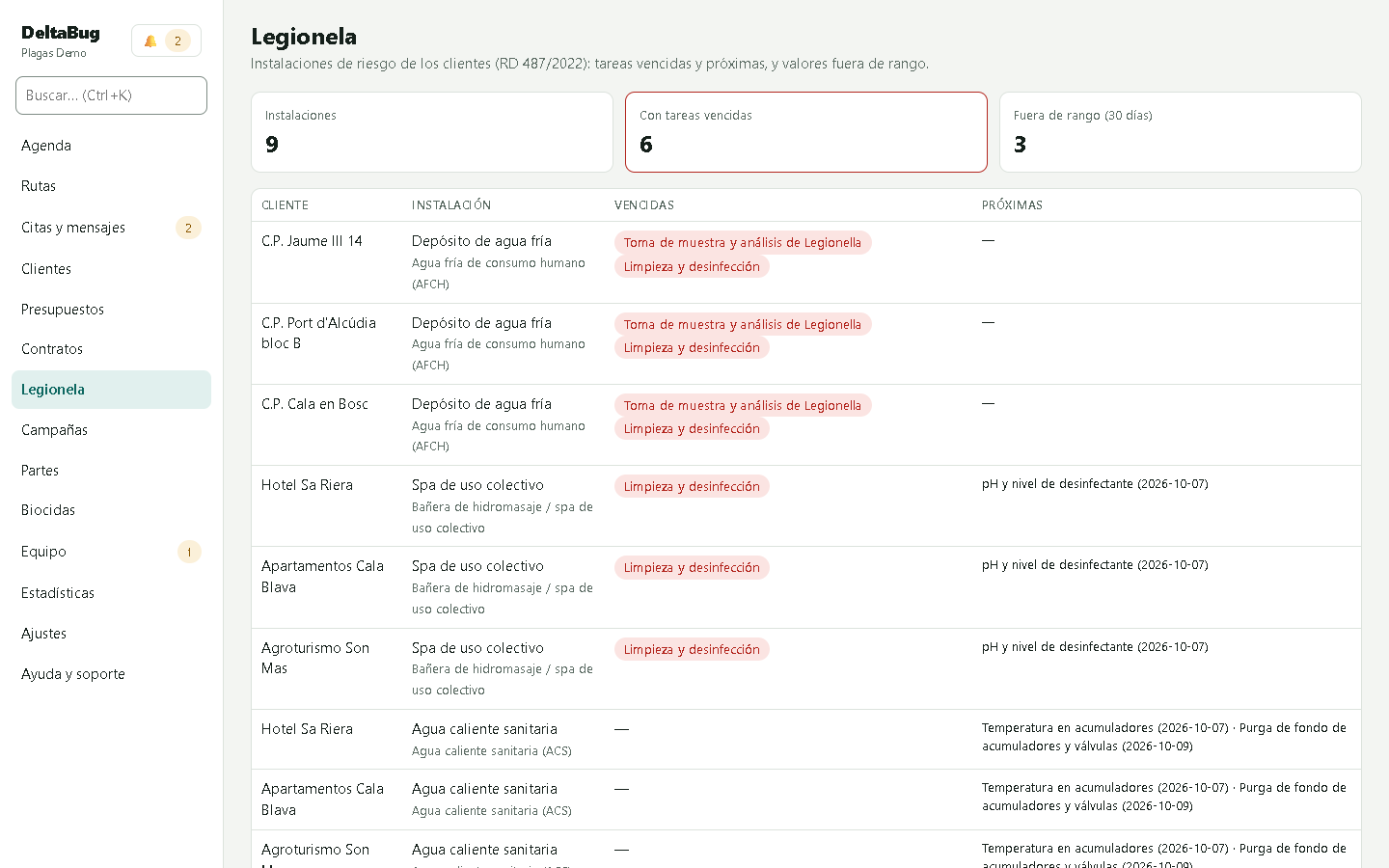Viewport: 1389px width, 868px height.
Task: Click the Toma de muestra tag for Jaume III
Action: [743, 243]
